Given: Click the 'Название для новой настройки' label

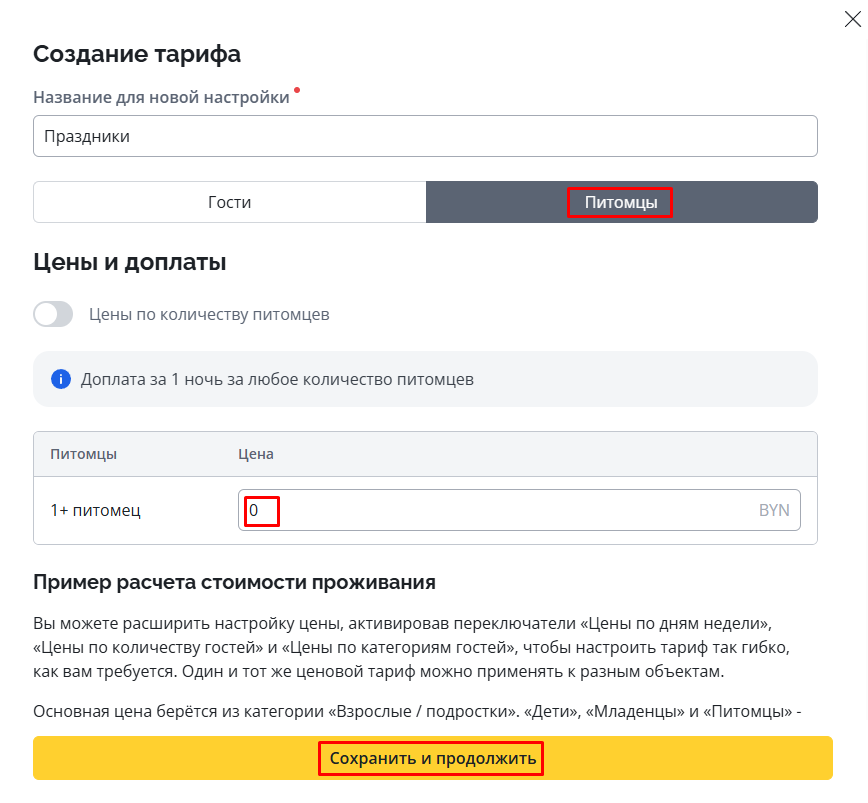Looking at the screenshot, I should (161, 97).
